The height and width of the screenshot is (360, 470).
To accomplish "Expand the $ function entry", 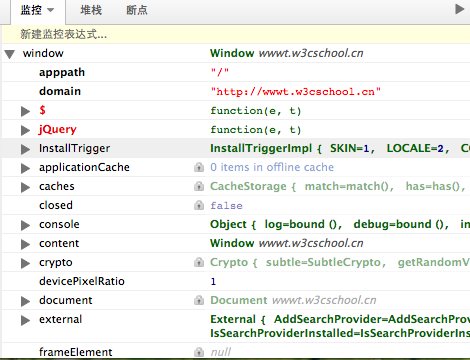I will pyautogui.click(x=25, y=111).
